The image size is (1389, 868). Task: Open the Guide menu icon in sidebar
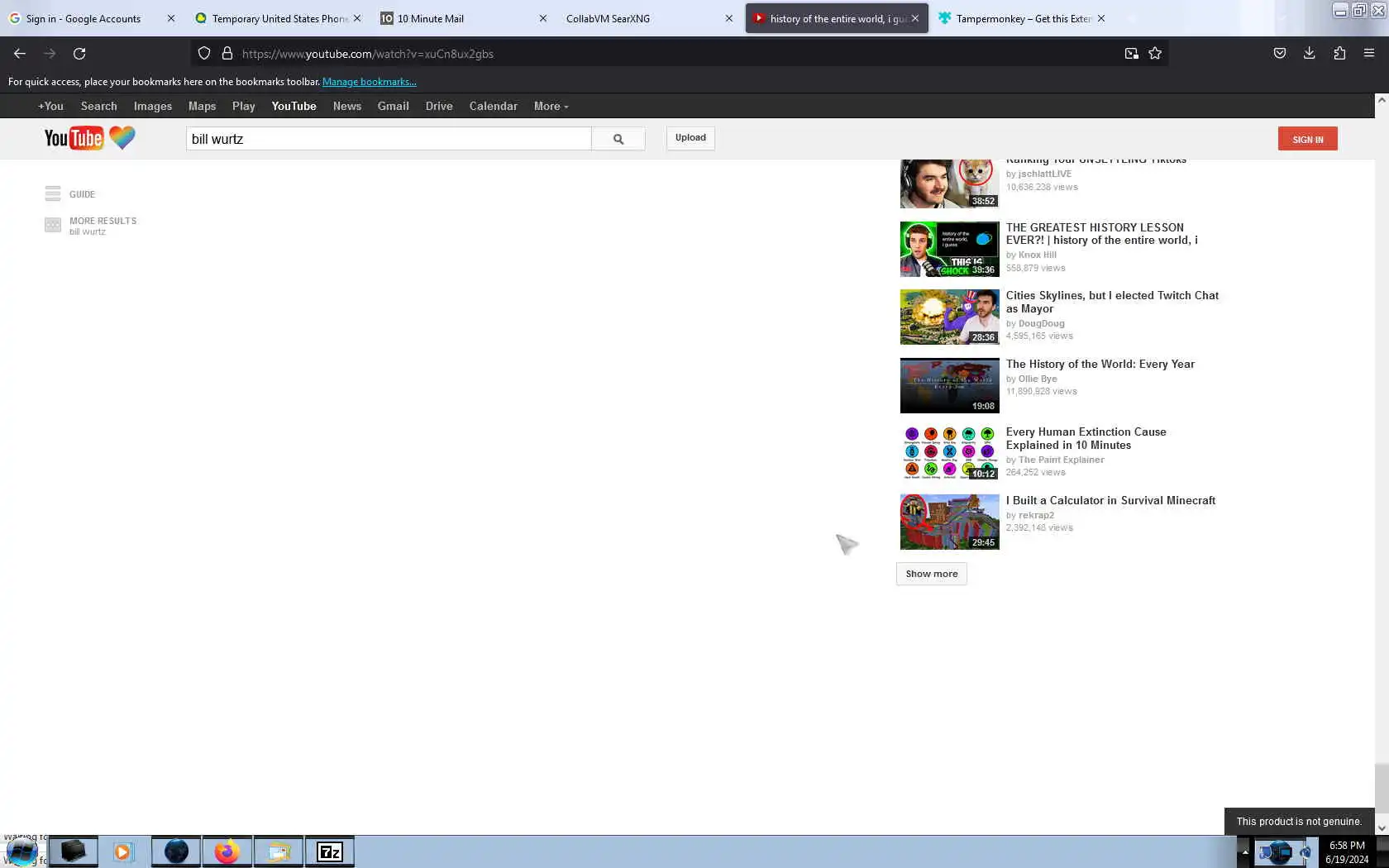coord(53,193)
